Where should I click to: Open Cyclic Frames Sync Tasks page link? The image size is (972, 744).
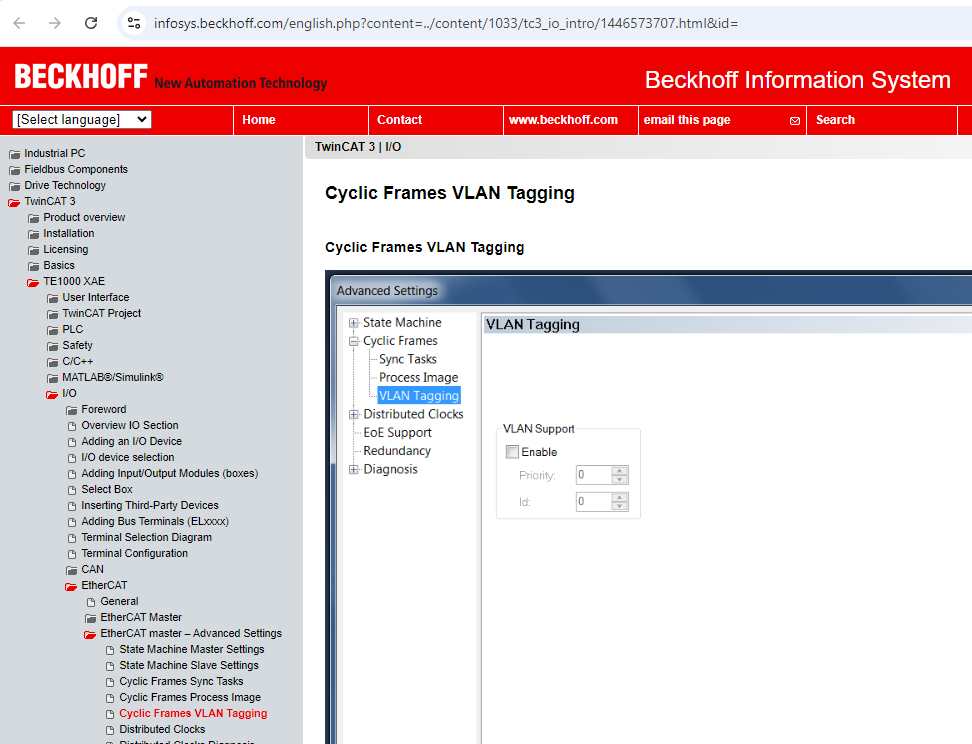[x=181, y=681]
